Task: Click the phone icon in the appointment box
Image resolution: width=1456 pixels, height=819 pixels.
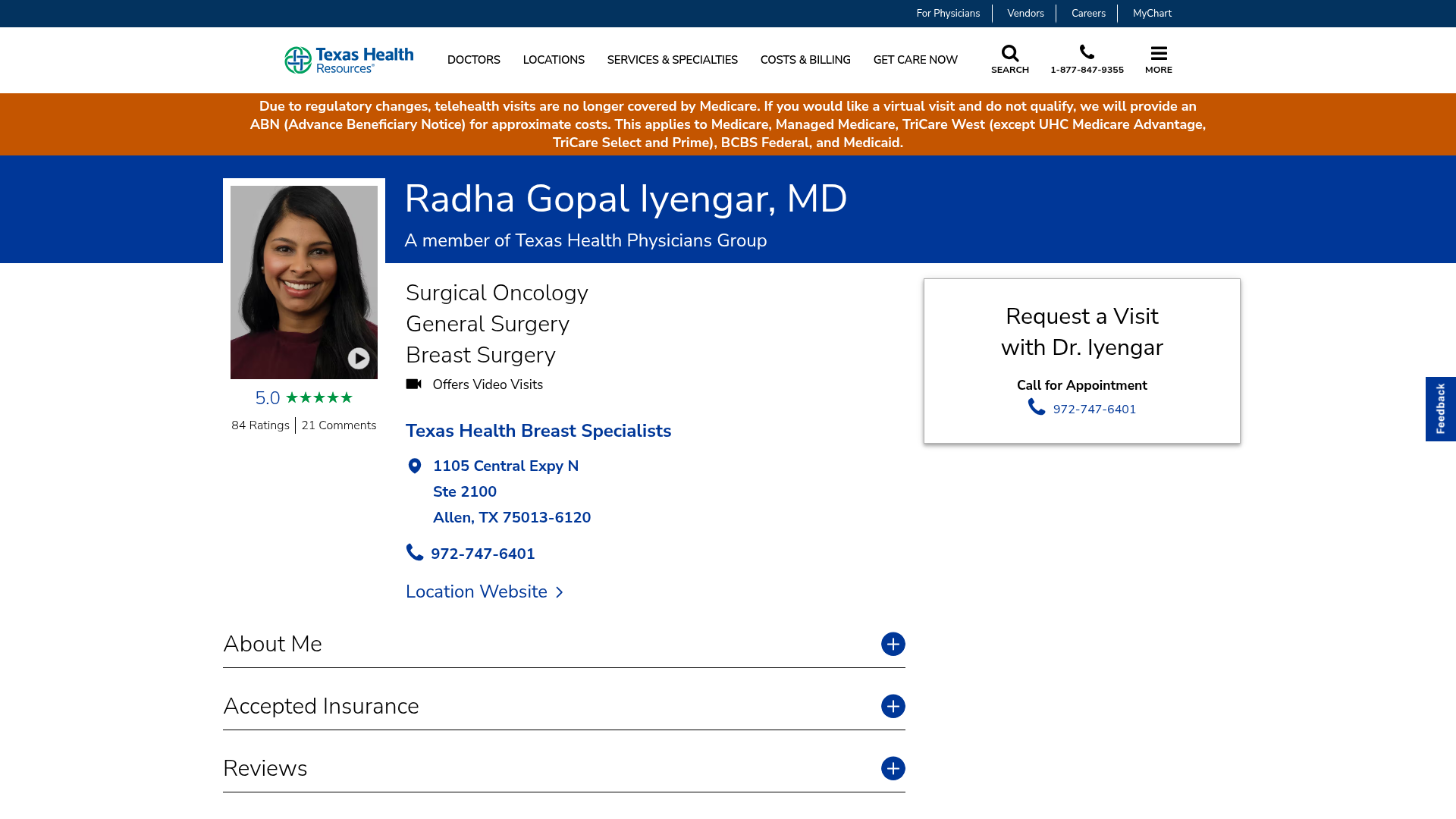Action: (1035, 408)
